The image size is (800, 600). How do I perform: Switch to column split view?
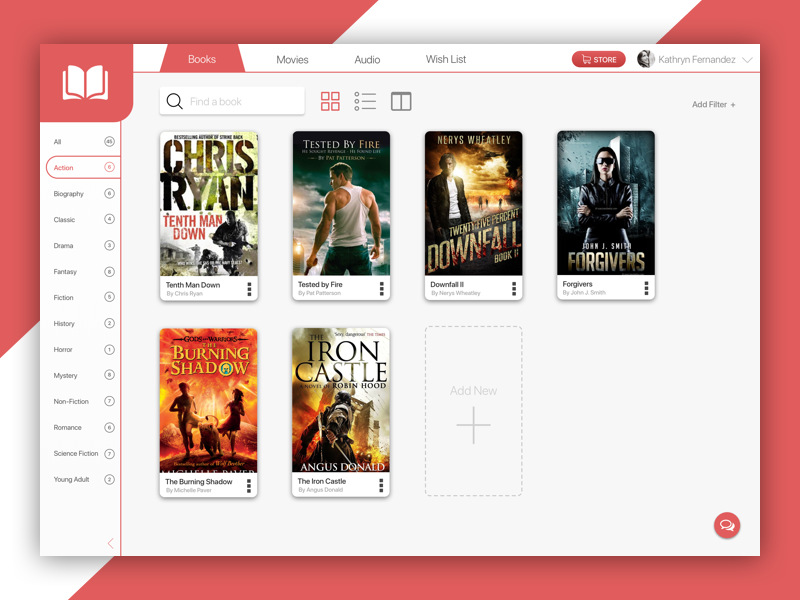[x=401, y=101]
